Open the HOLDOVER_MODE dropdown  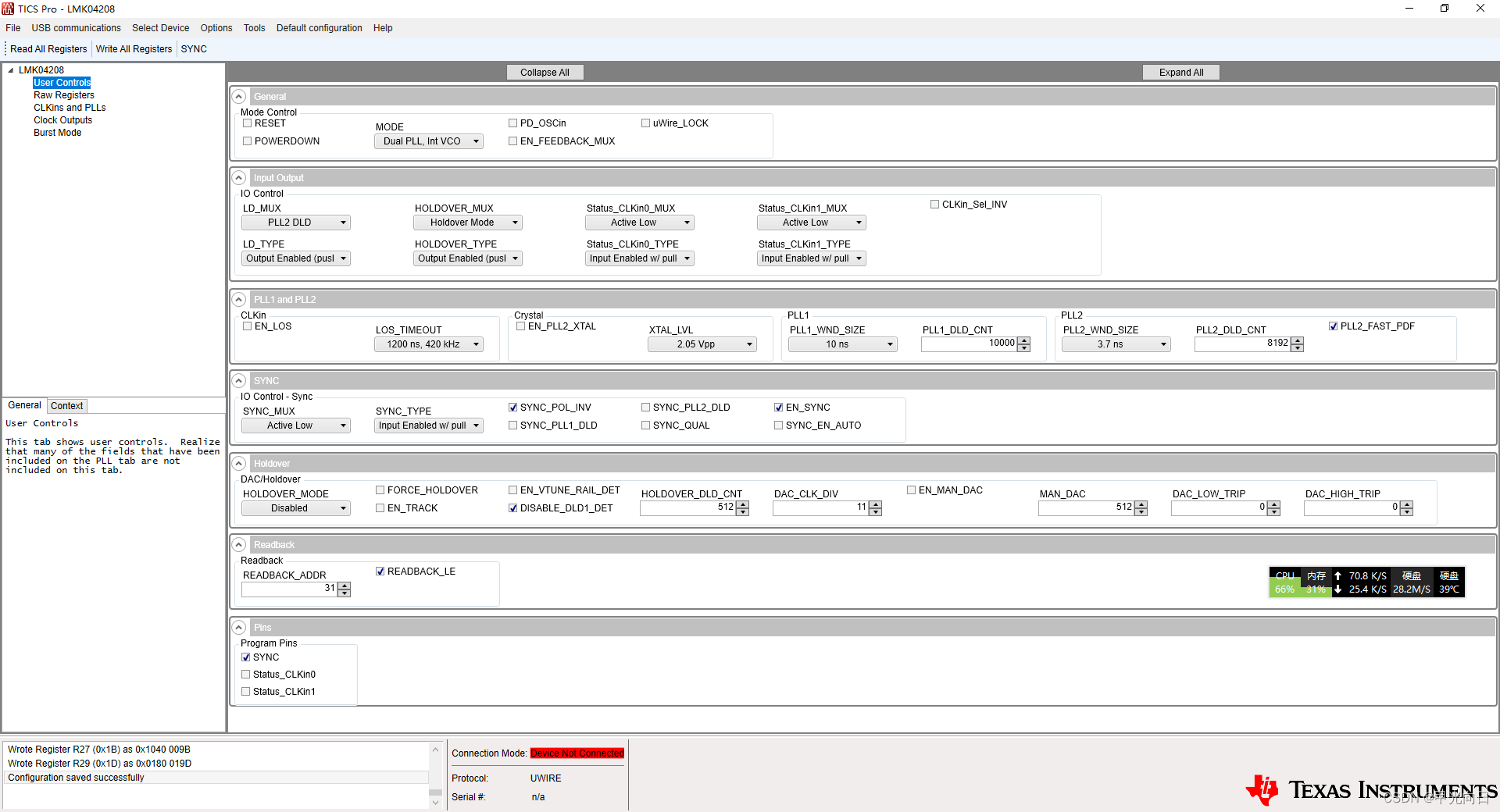click(295, 507)
